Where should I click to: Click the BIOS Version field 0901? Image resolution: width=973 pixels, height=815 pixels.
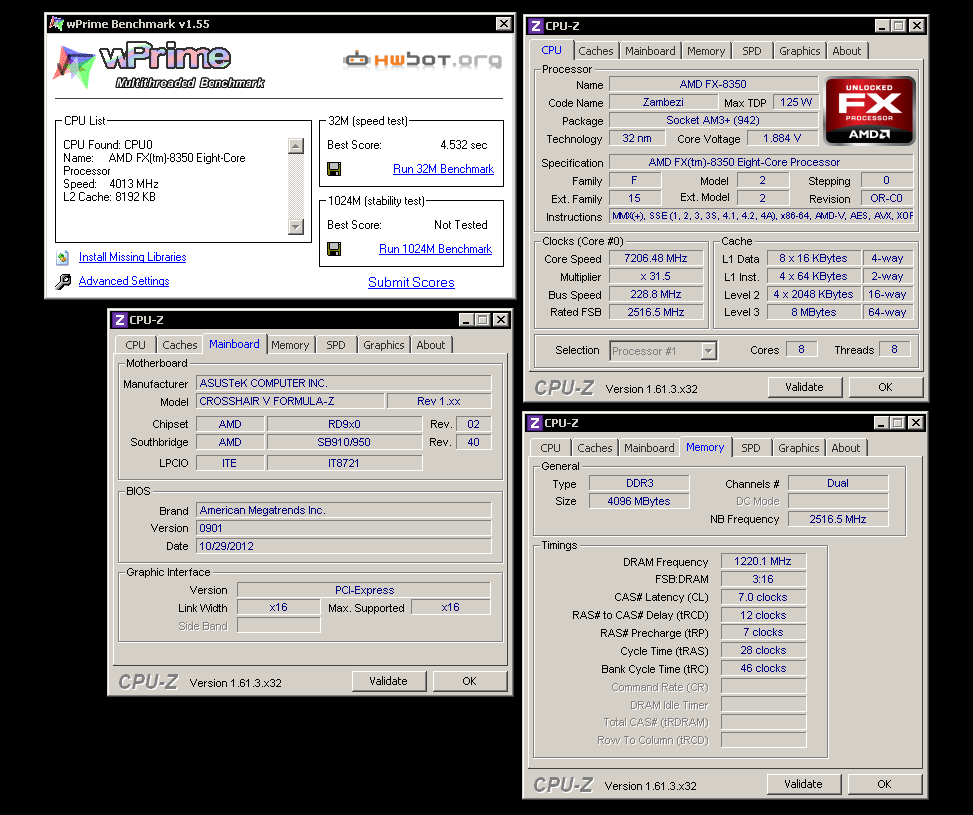coord(344,528)
